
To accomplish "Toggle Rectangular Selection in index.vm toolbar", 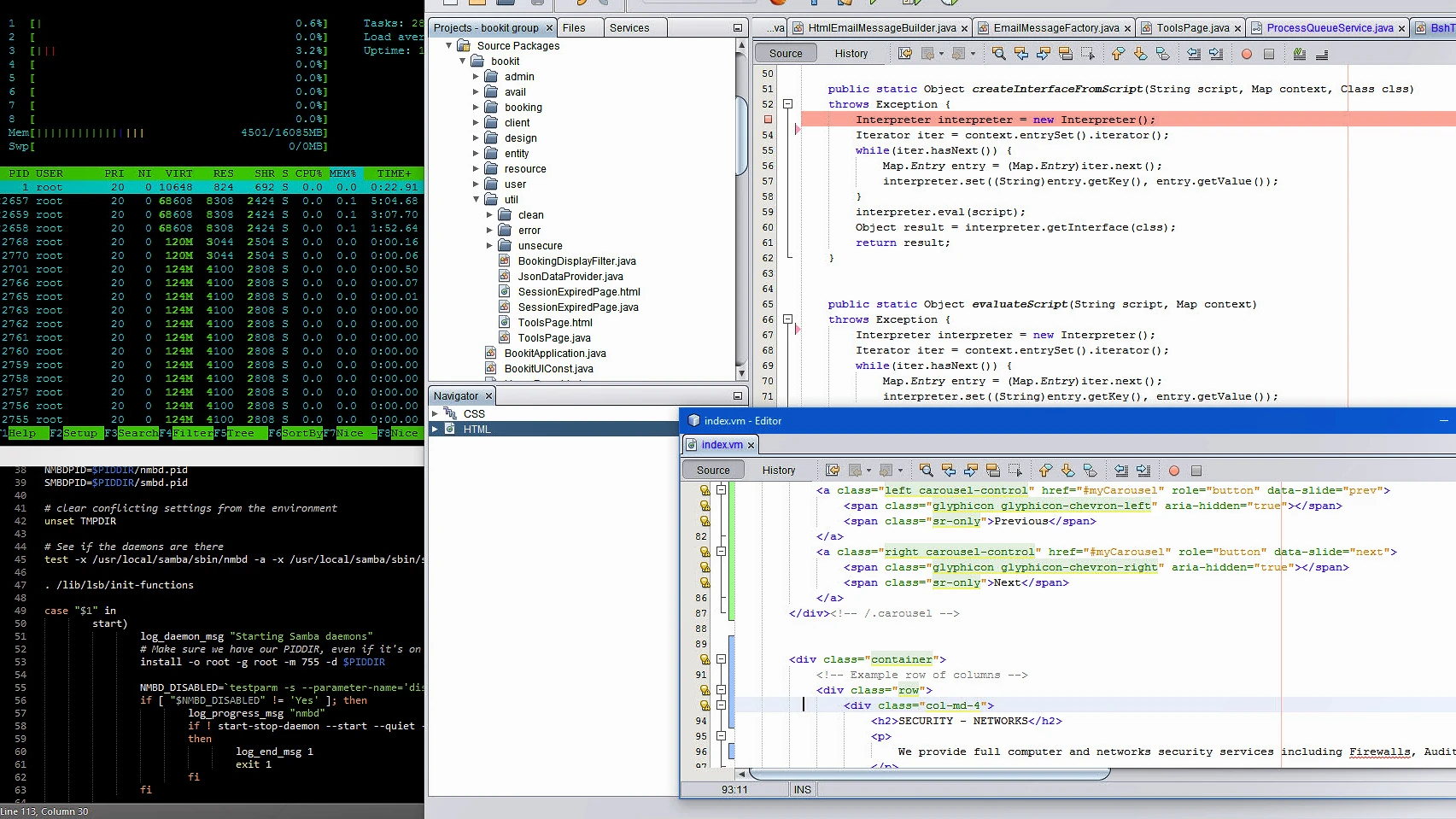I will pos(1015,471).
